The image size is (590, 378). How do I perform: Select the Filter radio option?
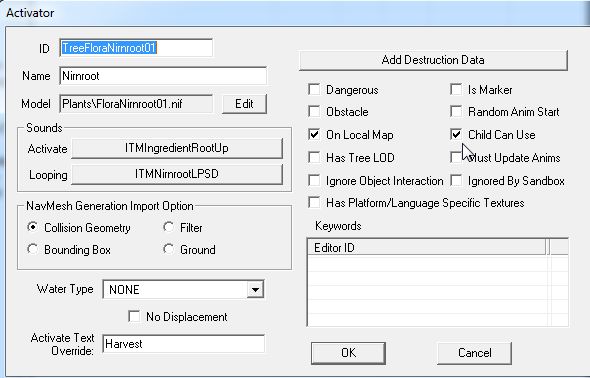[x=168, y=227]
